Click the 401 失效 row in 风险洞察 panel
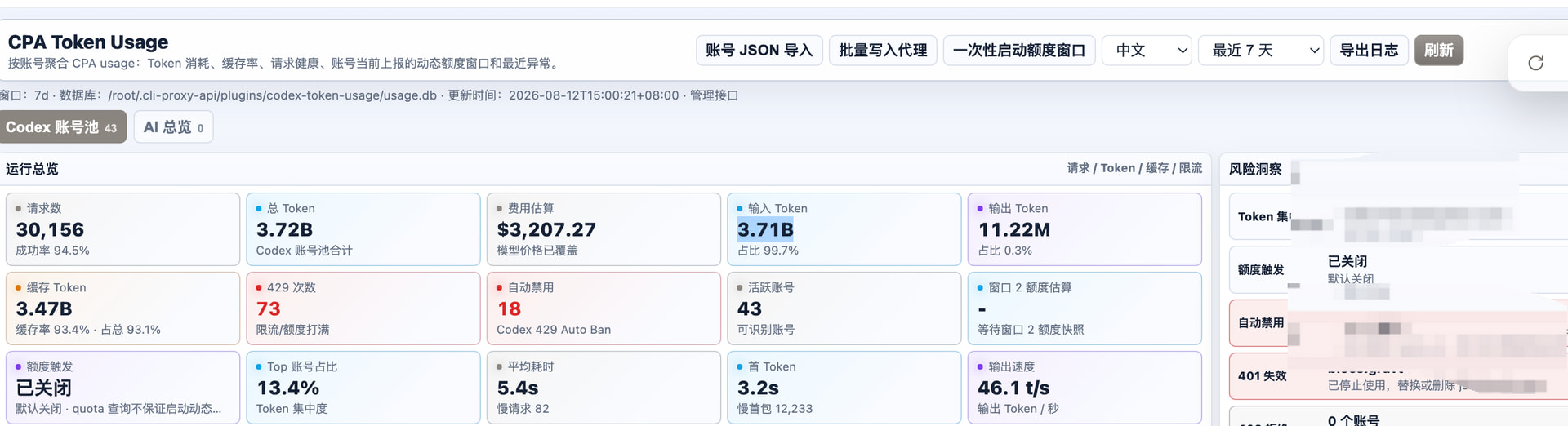This screenshot has height=426, width=1568. click(x=1398, y=376)
